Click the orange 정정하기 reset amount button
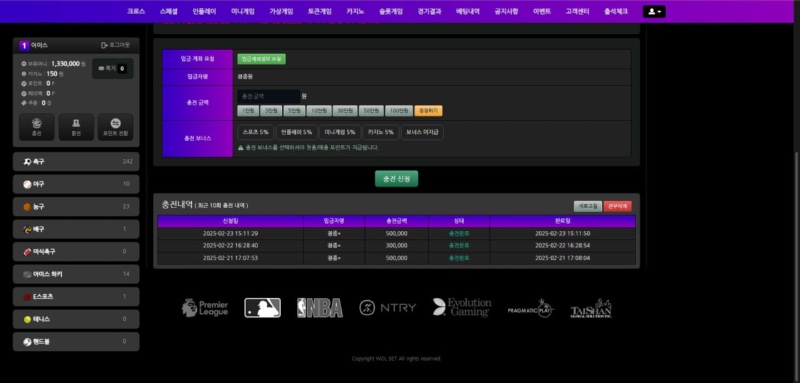 coord(429,111)
